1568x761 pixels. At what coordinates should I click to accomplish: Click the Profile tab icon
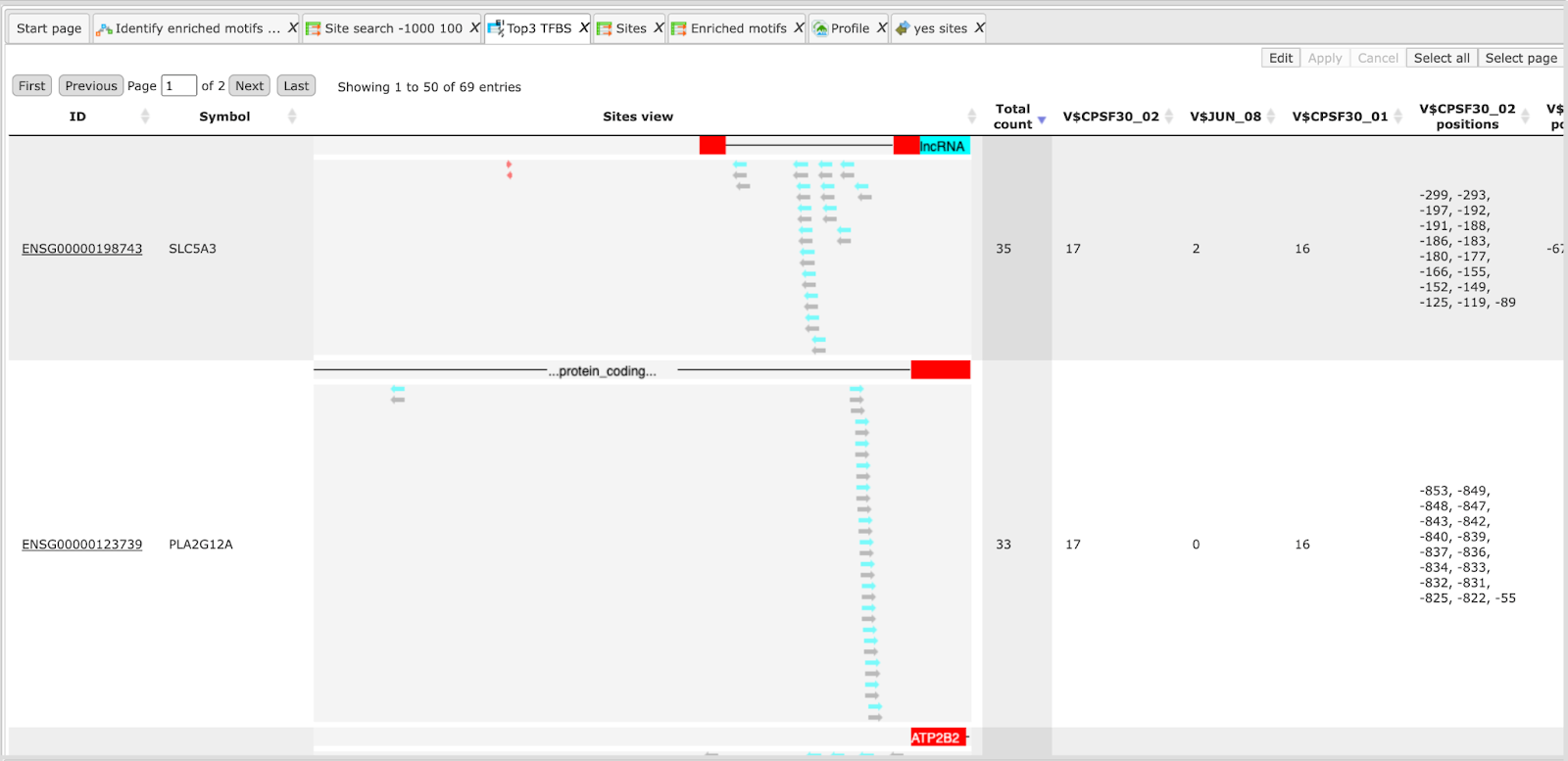(820, 28)
